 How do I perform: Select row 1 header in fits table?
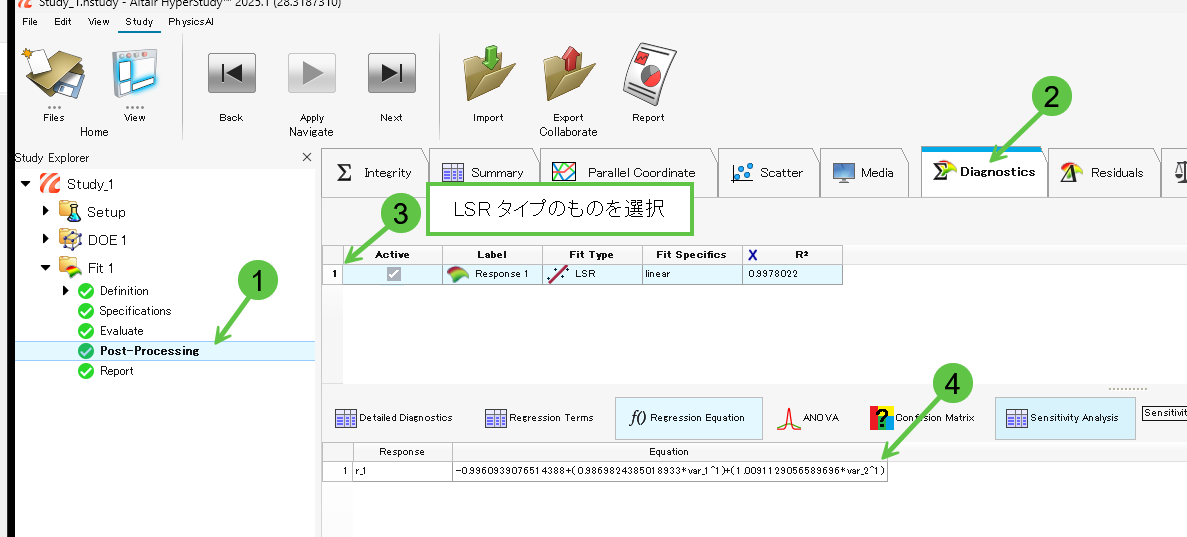click(333, 274)
